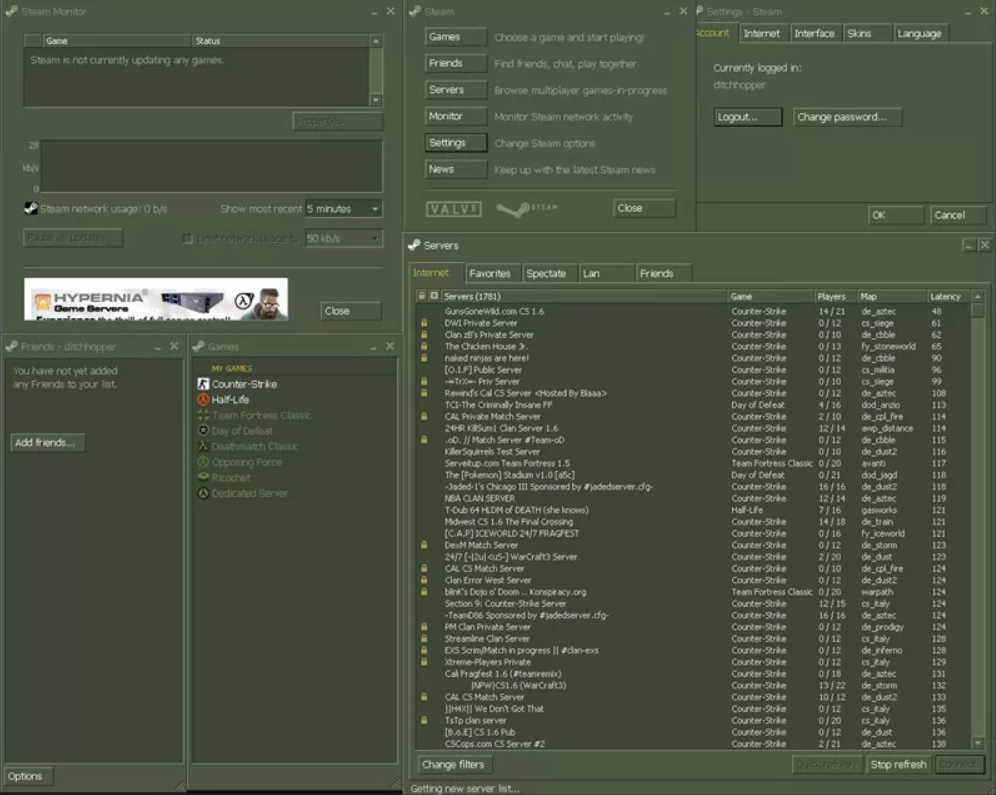Click the Steam logo beside VALVE
Screen dimensions: 996x795
(527, 208)
